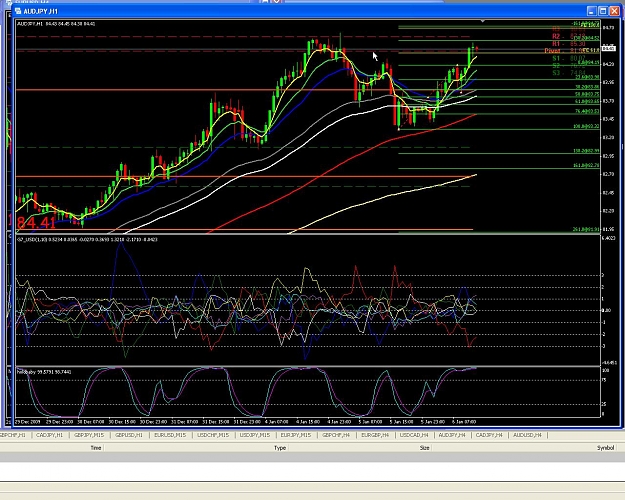Click the highlighted current price label 84.41
Image resolution: width=625 pixels, height=500 pixels.
608,48
